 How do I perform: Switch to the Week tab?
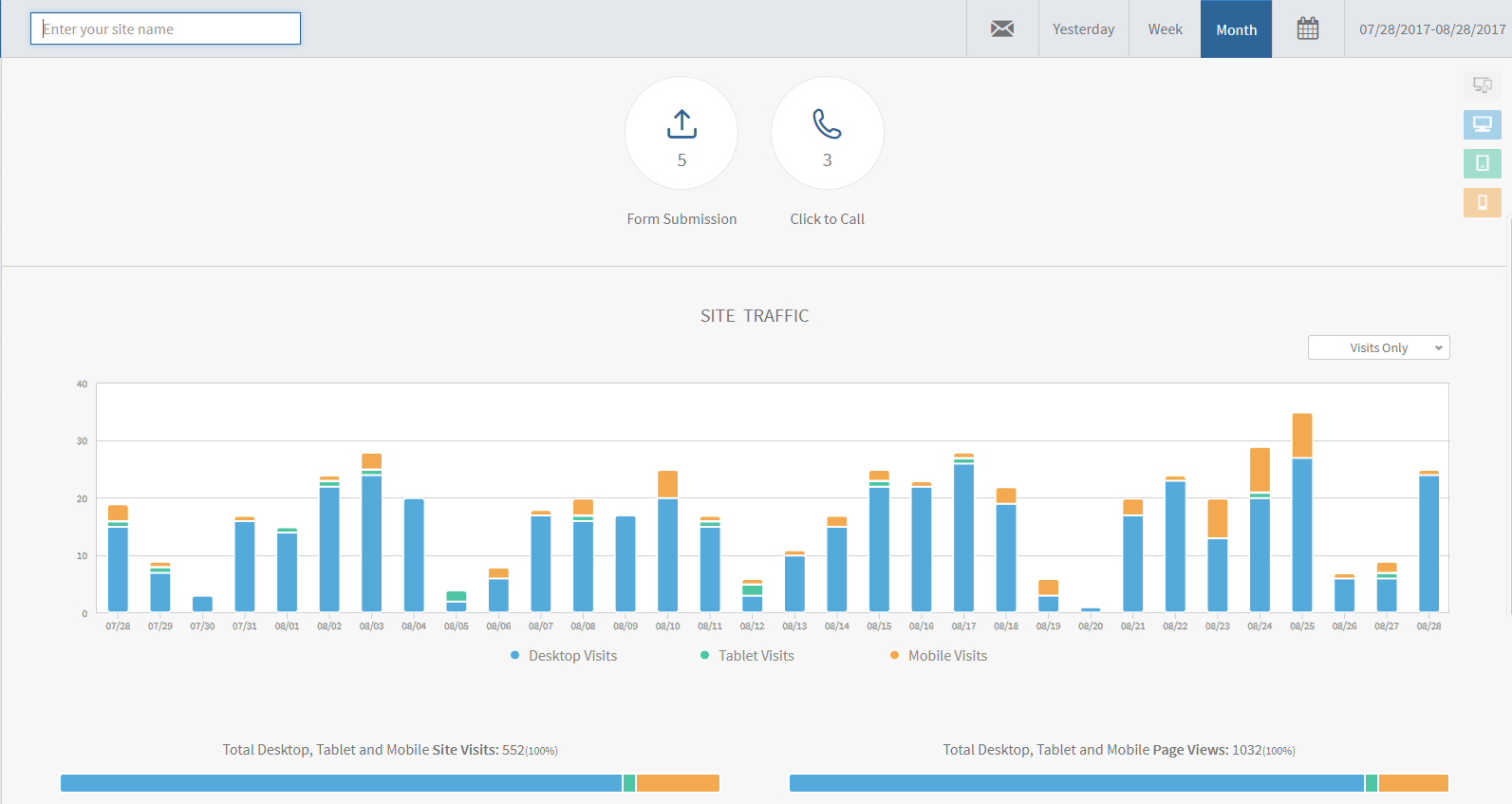1165,29
